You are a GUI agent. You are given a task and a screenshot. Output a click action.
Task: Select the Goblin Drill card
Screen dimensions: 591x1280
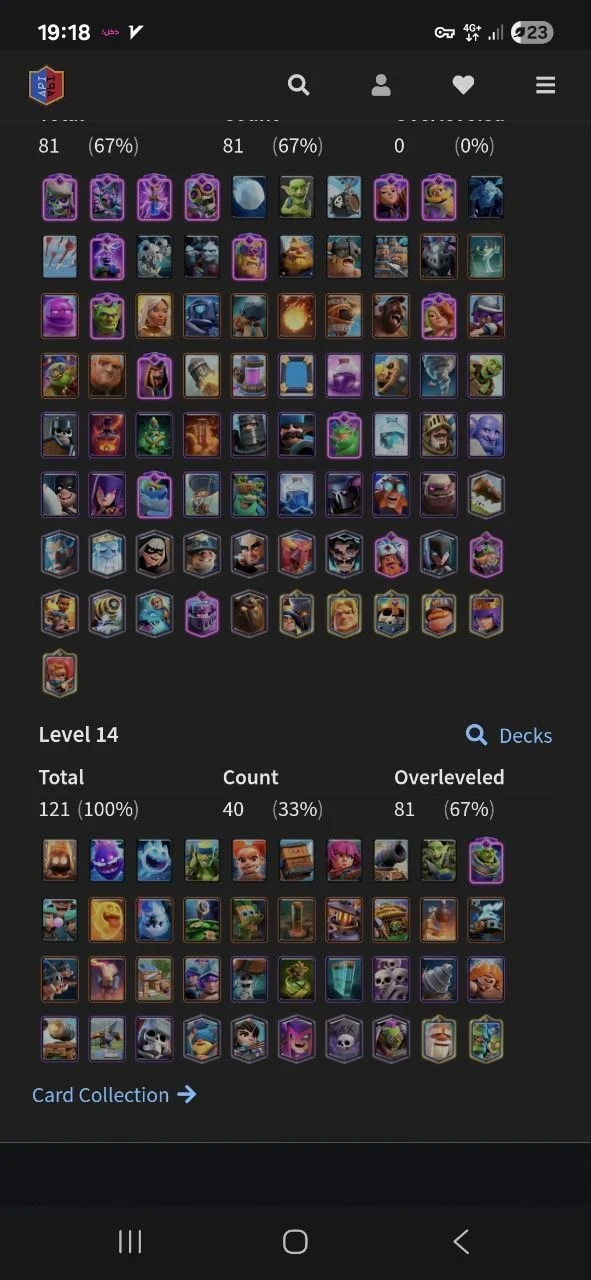[x=439, y=979]
